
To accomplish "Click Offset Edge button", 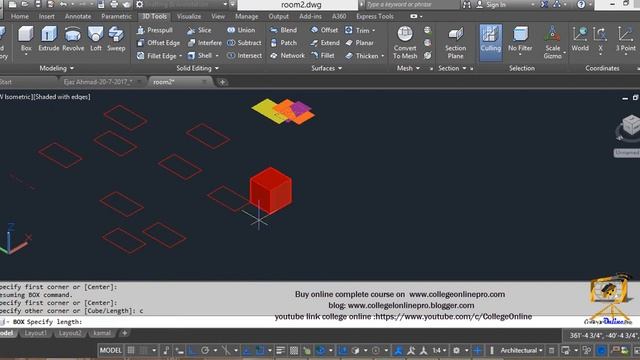I will coord(159,43).
